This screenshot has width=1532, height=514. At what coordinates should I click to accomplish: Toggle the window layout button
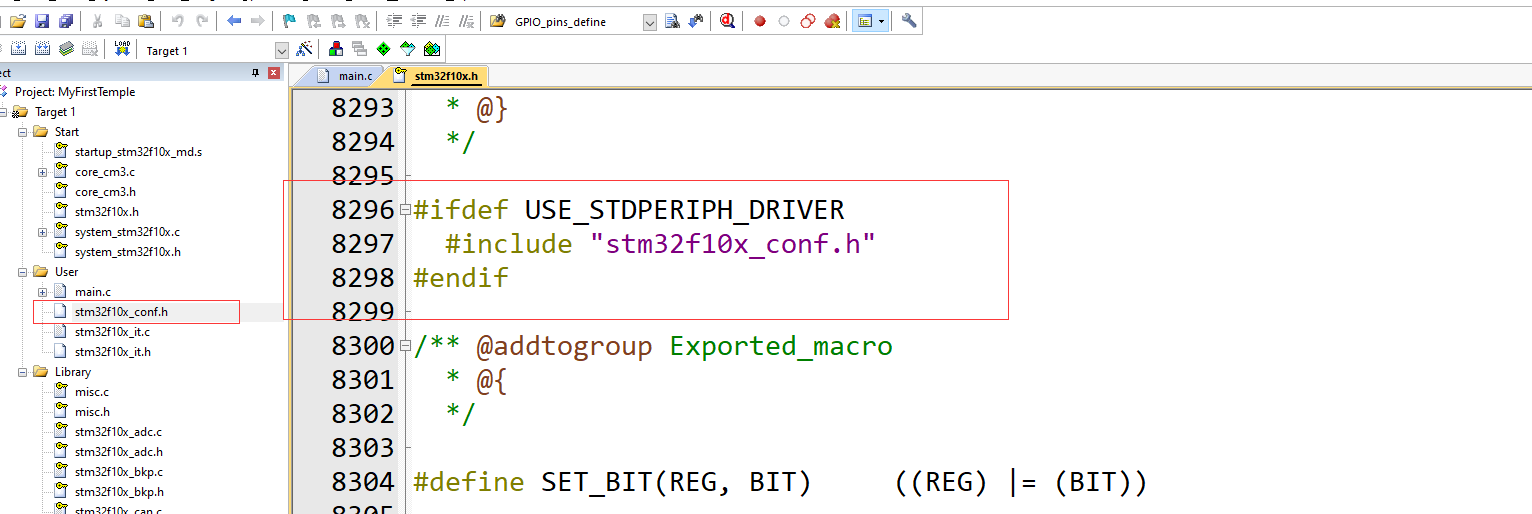coord(864,21)
